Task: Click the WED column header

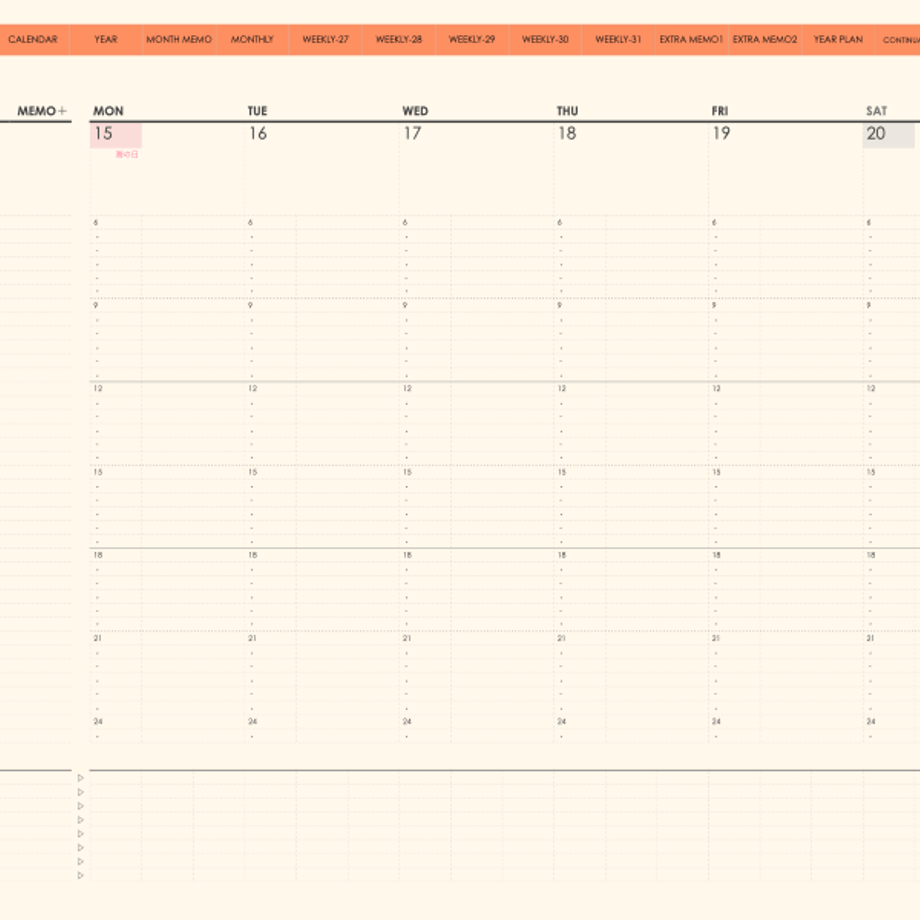Action: (415, 111)
